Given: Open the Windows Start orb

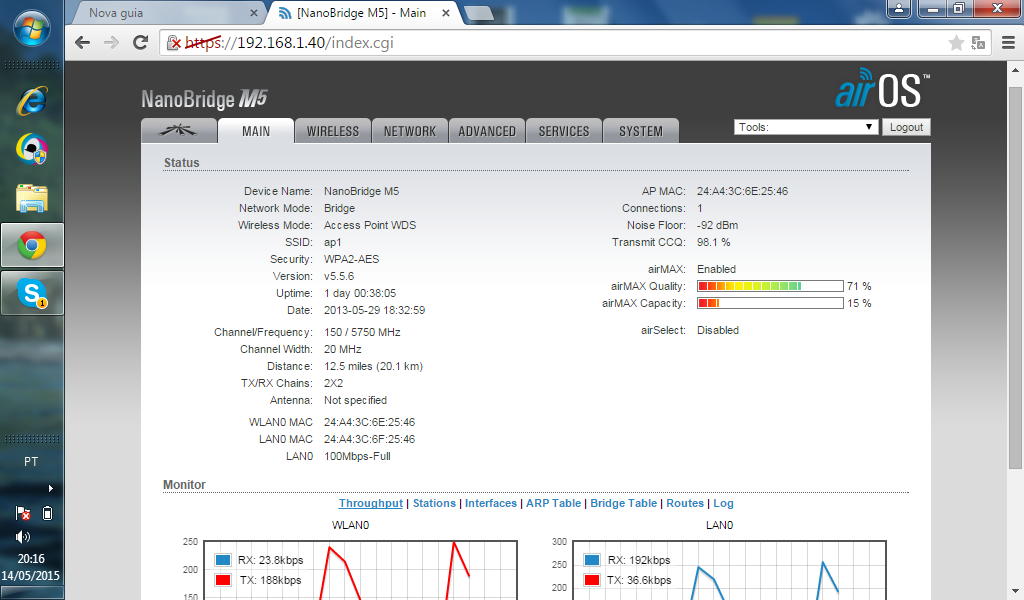Looking at the screenshot, I should click(x=31, y=29).
